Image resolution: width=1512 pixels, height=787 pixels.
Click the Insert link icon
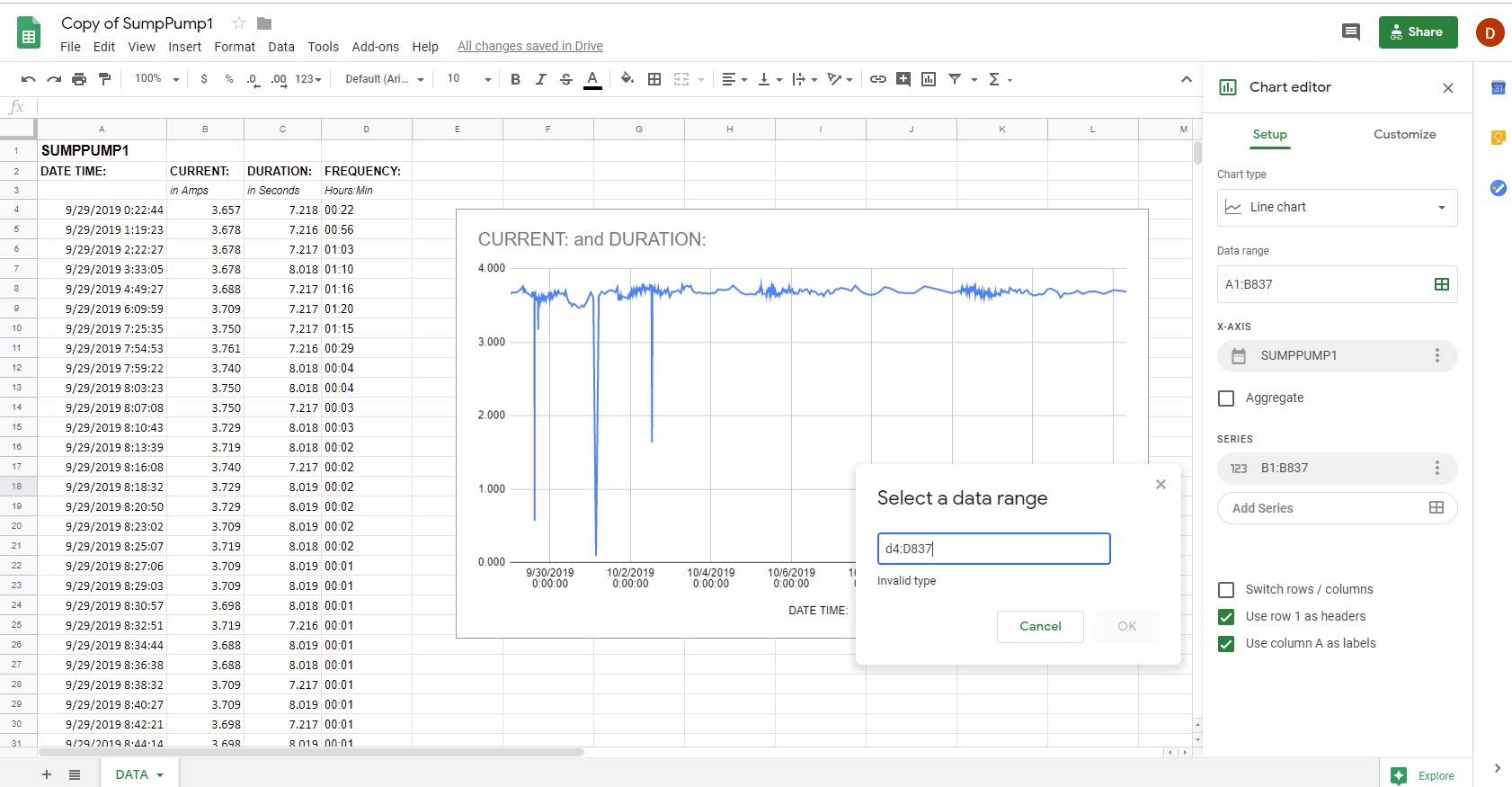pyautogui.click(x=878, y=79)
